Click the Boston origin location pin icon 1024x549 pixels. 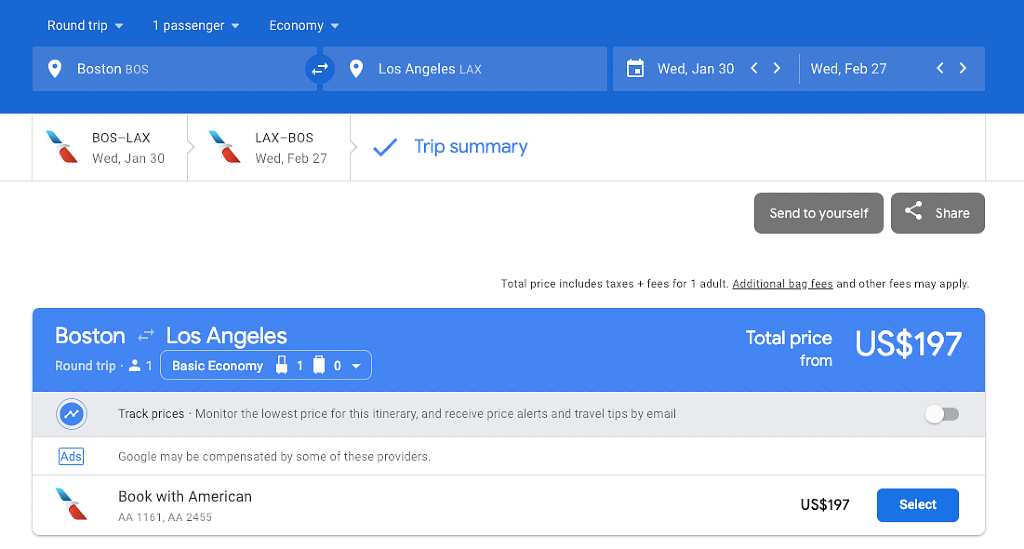(x=55, y=69)
